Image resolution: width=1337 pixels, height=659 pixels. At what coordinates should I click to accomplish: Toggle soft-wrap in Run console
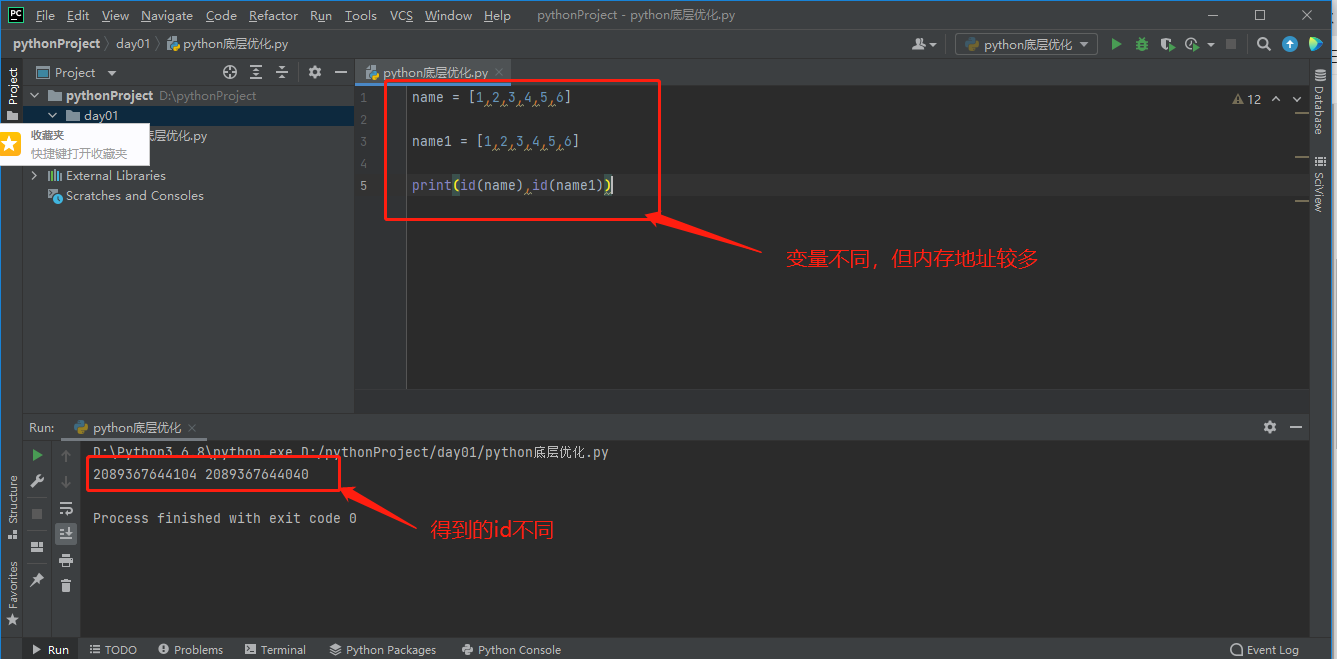(66, 508)
